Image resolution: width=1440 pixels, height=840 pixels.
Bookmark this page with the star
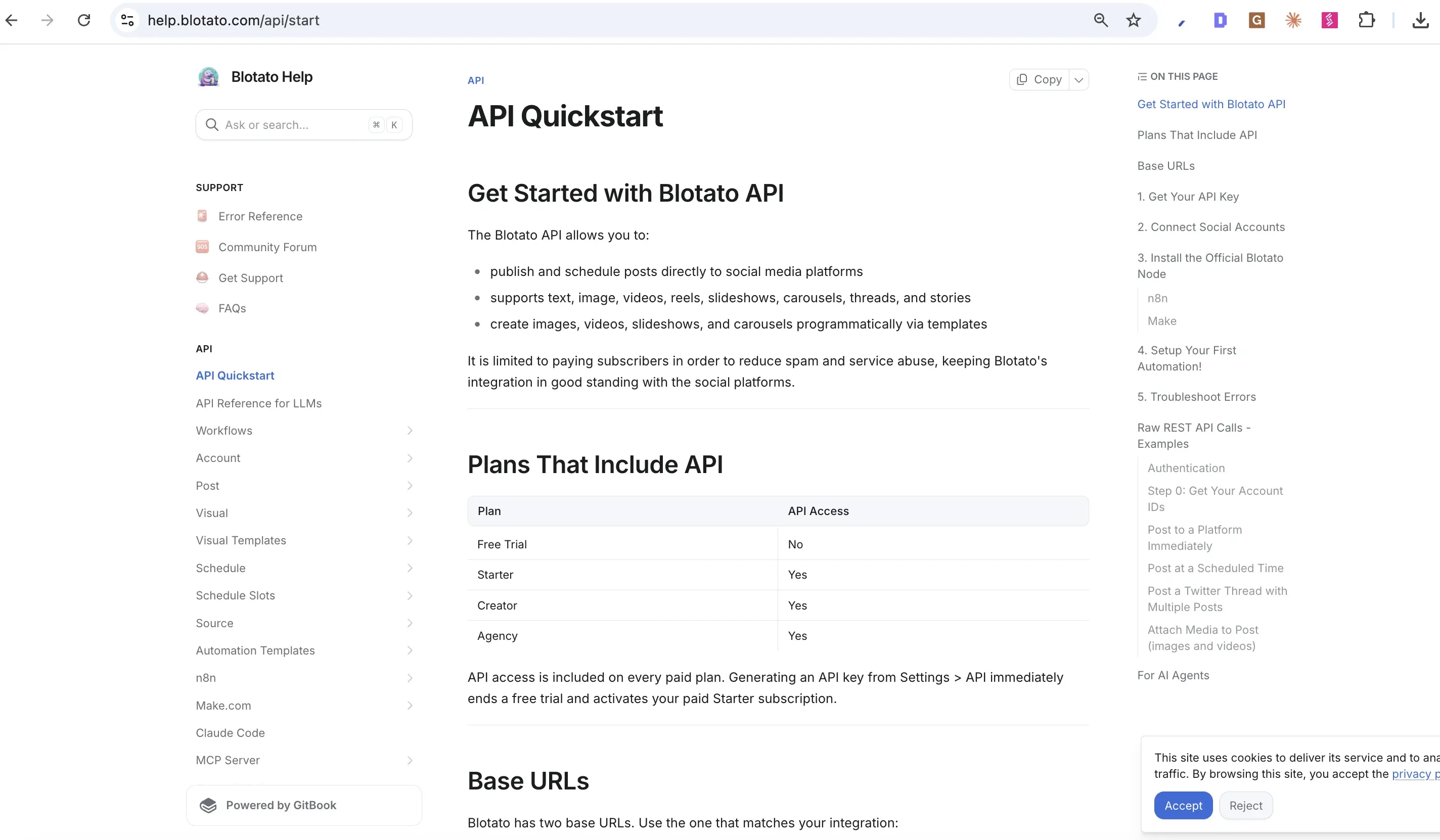click(1134, 21)
